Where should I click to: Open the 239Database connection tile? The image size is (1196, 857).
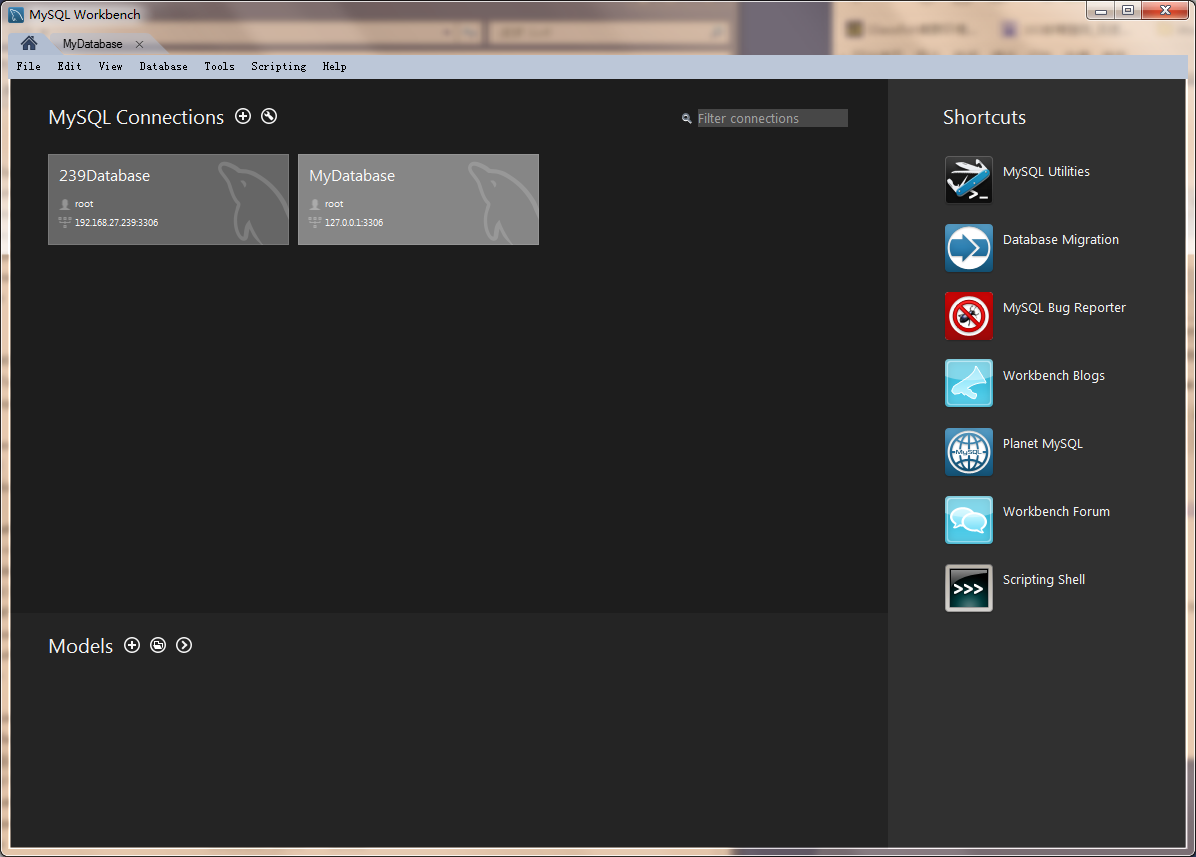[169, 200]
